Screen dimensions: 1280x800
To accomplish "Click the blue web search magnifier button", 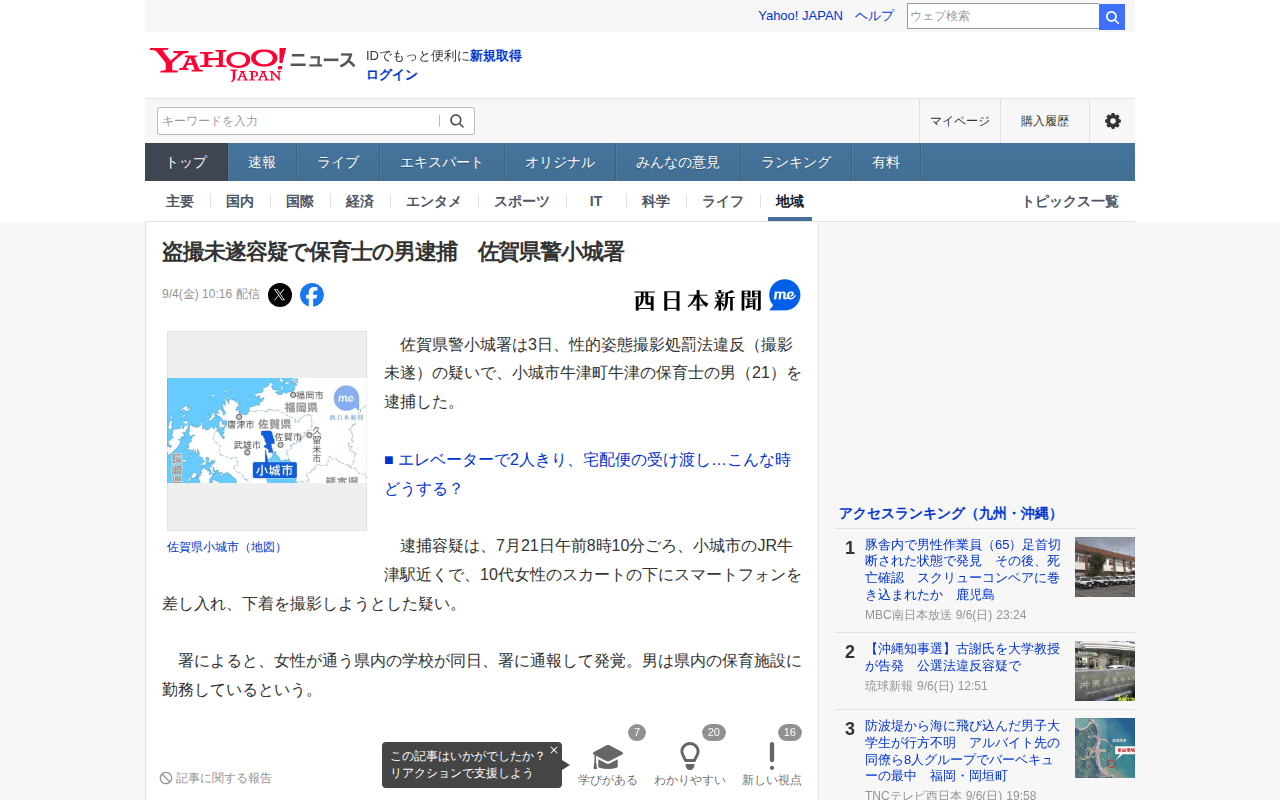I will [x=1112, y=17].
